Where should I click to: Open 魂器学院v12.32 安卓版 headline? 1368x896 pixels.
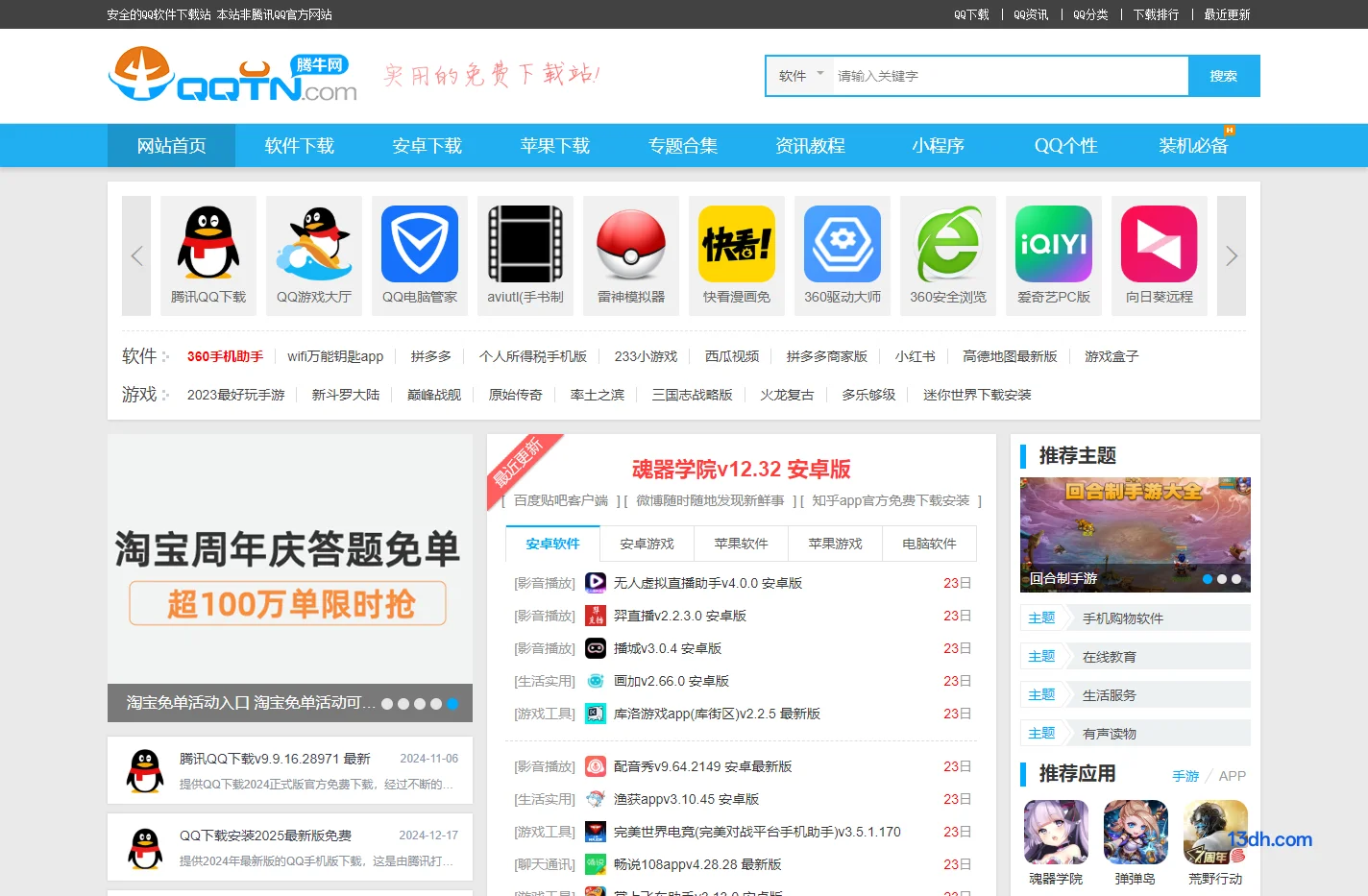coord(741,470)
